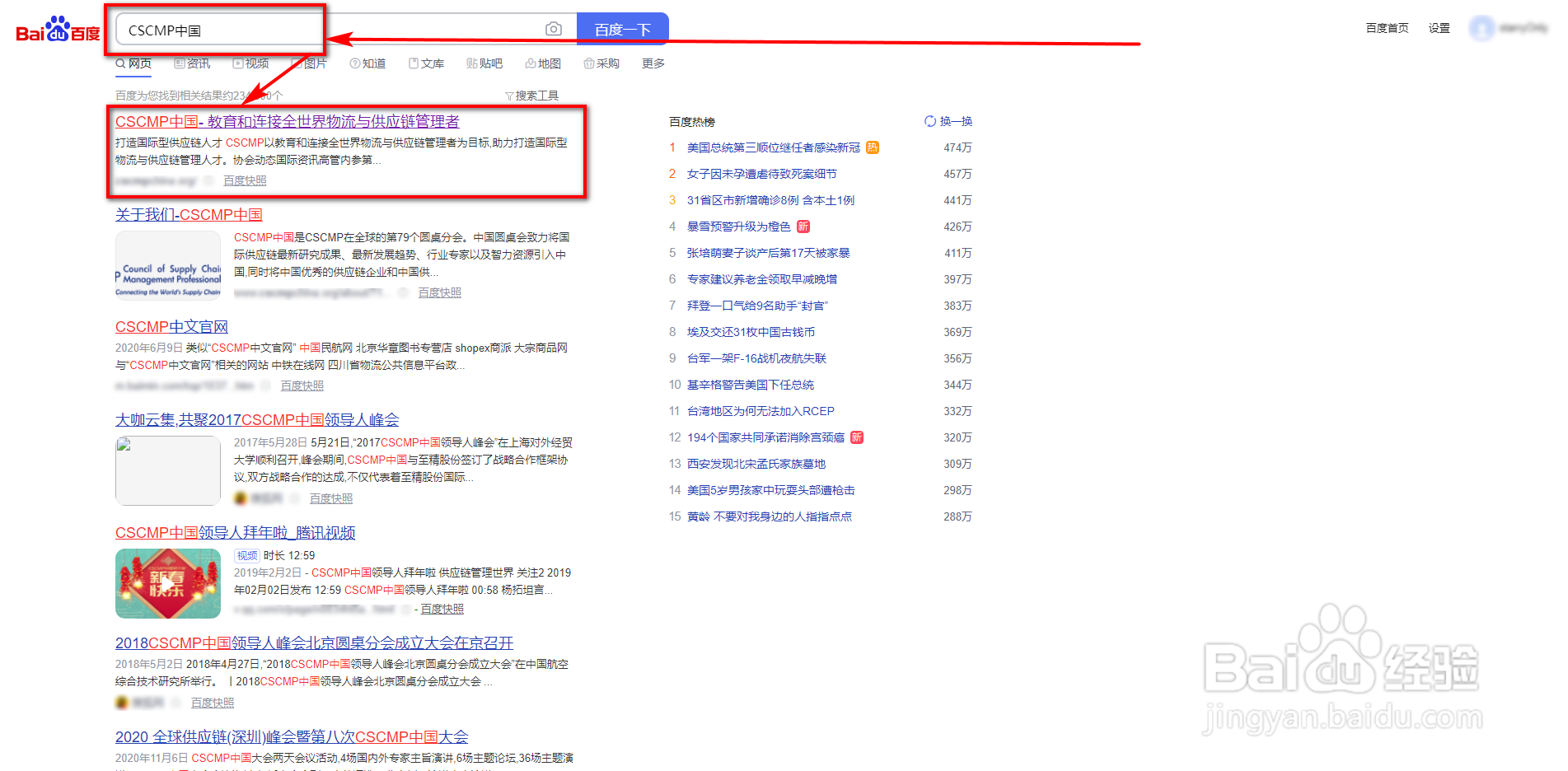Open hot item 张培萌妻子谈产后第17天被家暴
Image resolution: width=1568 pixels, height=771 pixels.
[x=769, y=253]
